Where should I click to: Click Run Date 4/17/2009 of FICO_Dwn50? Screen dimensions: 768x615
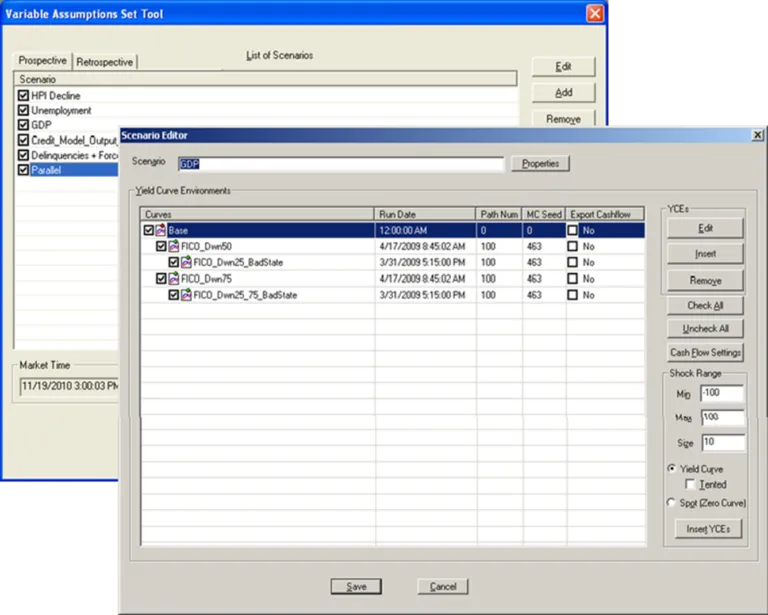[x=422, y=246]
